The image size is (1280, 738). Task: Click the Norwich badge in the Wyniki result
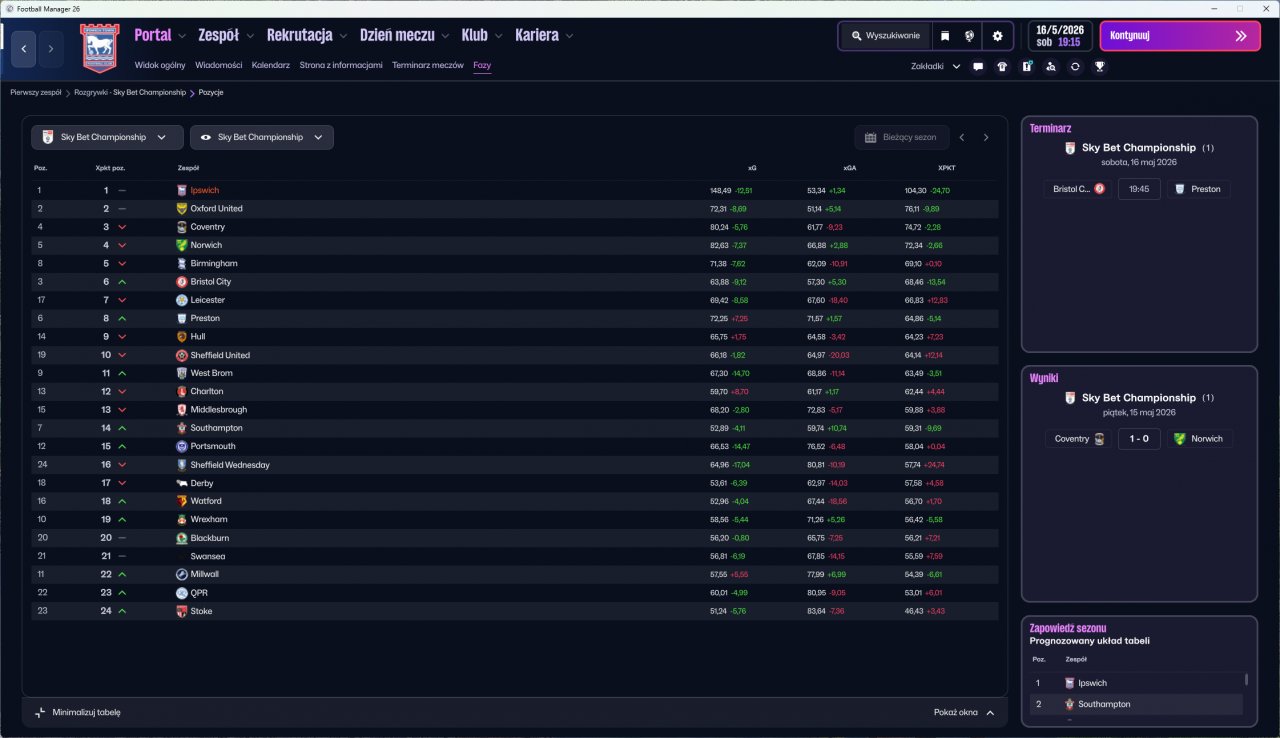(1179, 439)
